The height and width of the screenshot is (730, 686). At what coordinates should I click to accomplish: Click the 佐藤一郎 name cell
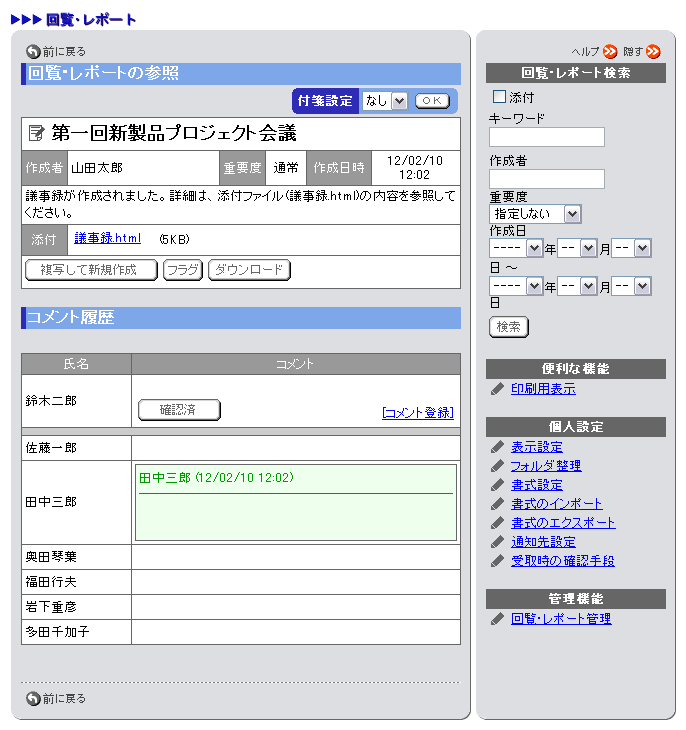click(76, 448)
